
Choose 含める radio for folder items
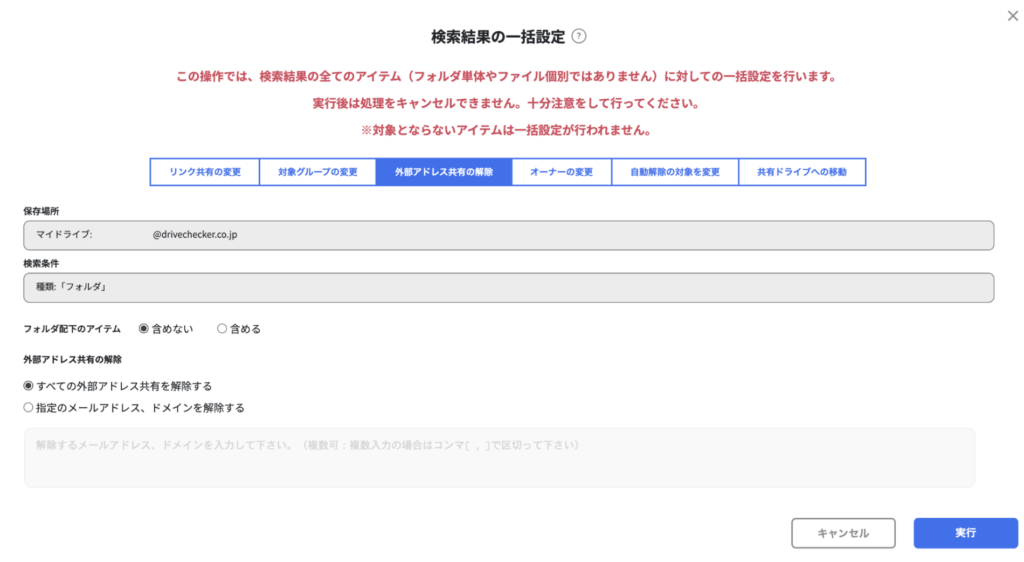tap(222, 329)
